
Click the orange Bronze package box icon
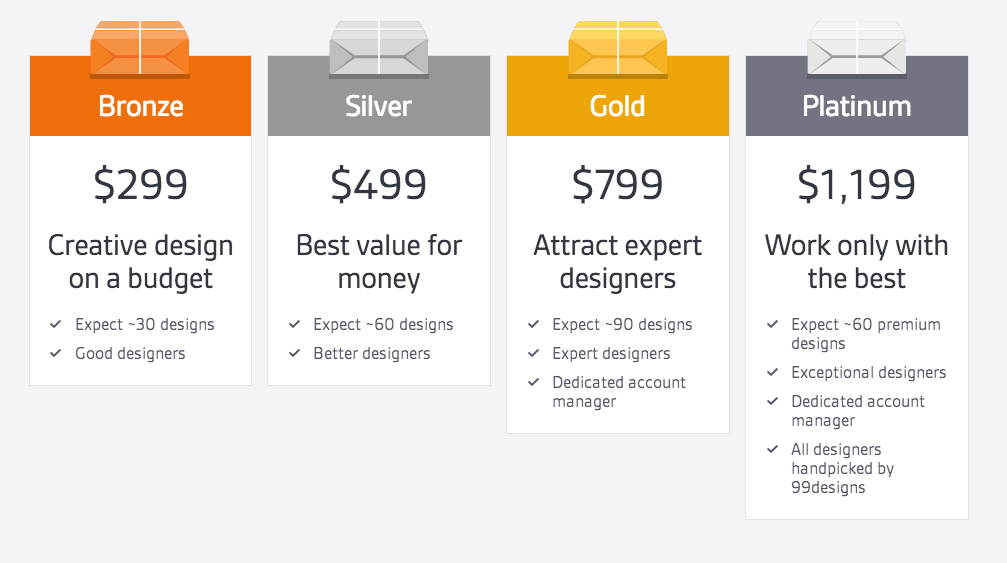pyautogui.click(x=140, y=49)
